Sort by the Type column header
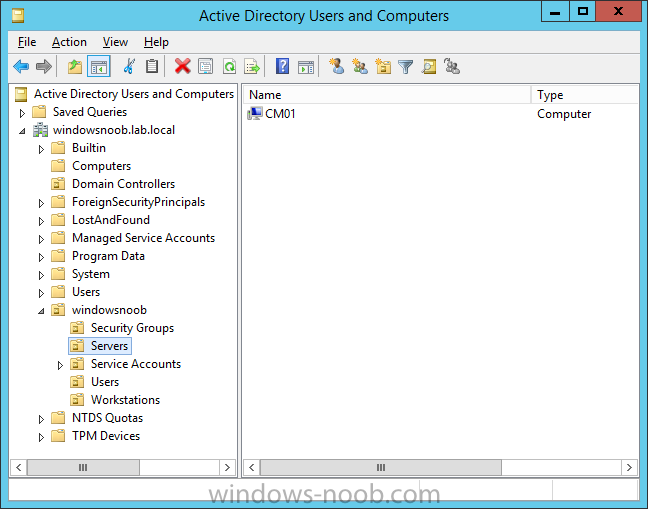Image resolution: width=648 pixels, height=509 pixels. click(x=585, y=95)
